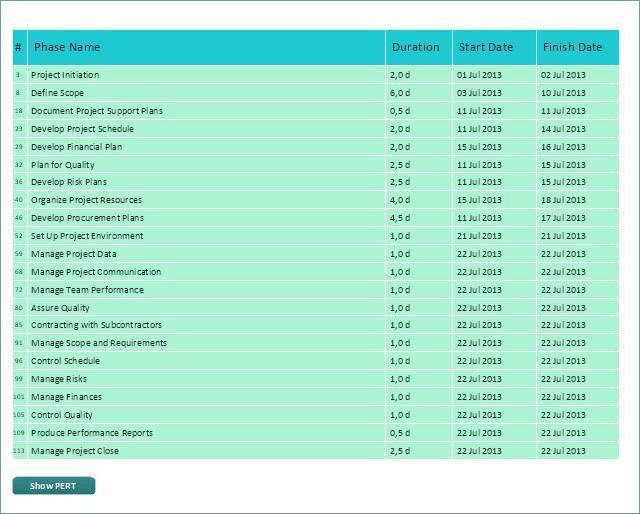Click Manage Scope and Requirements row
Screen dimensions: 640x514
point(316,343)
